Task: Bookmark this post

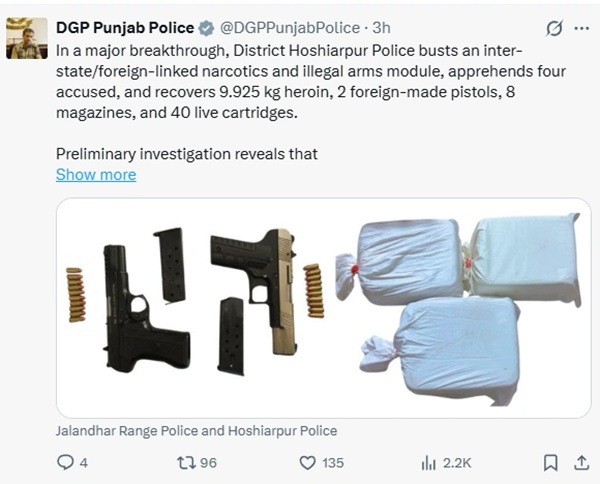Action: click(x=550, y=463)
